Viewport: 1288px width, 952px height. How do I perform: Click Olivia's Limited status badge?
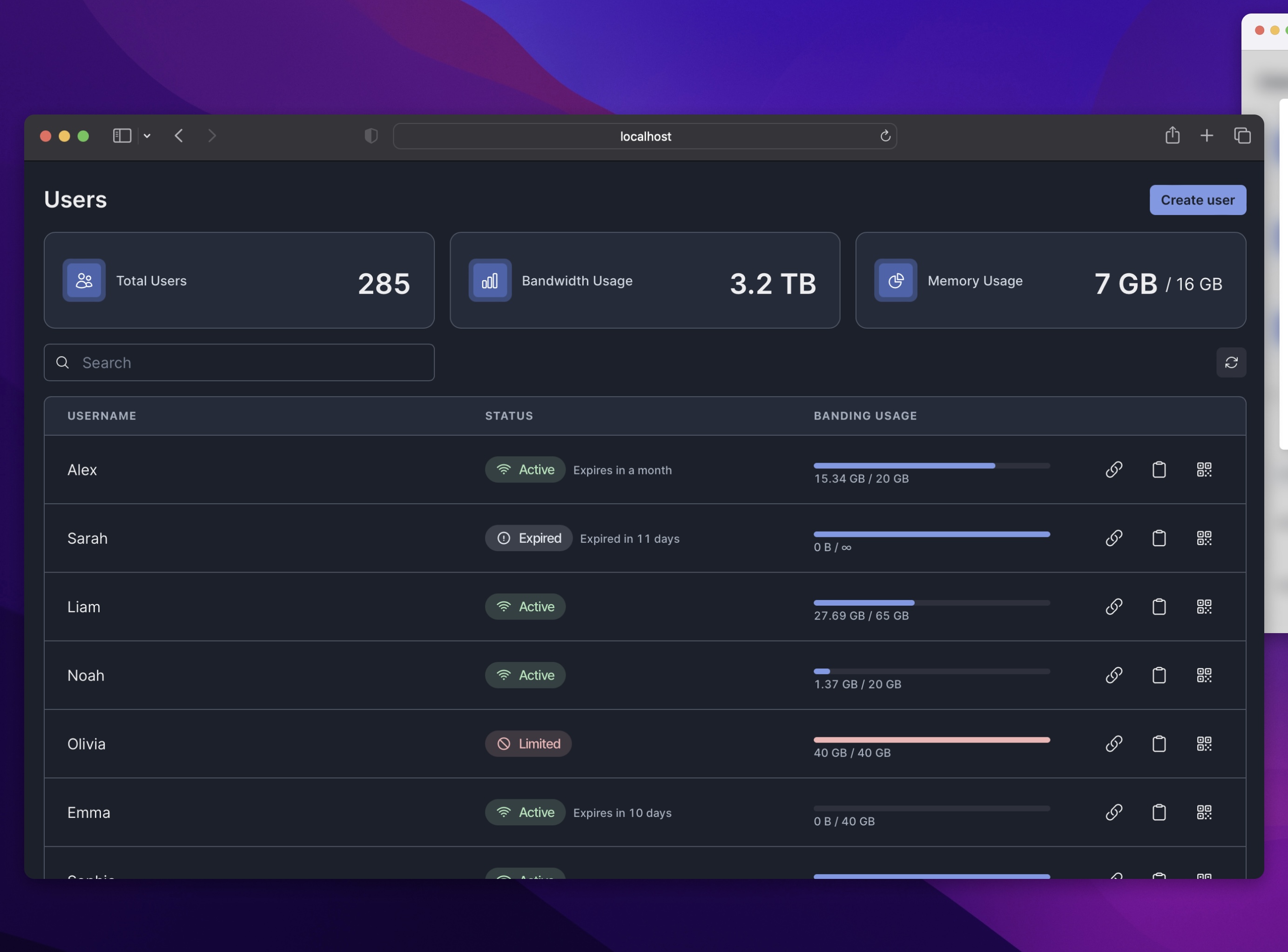pyautogui.click(x=528, y=743)
